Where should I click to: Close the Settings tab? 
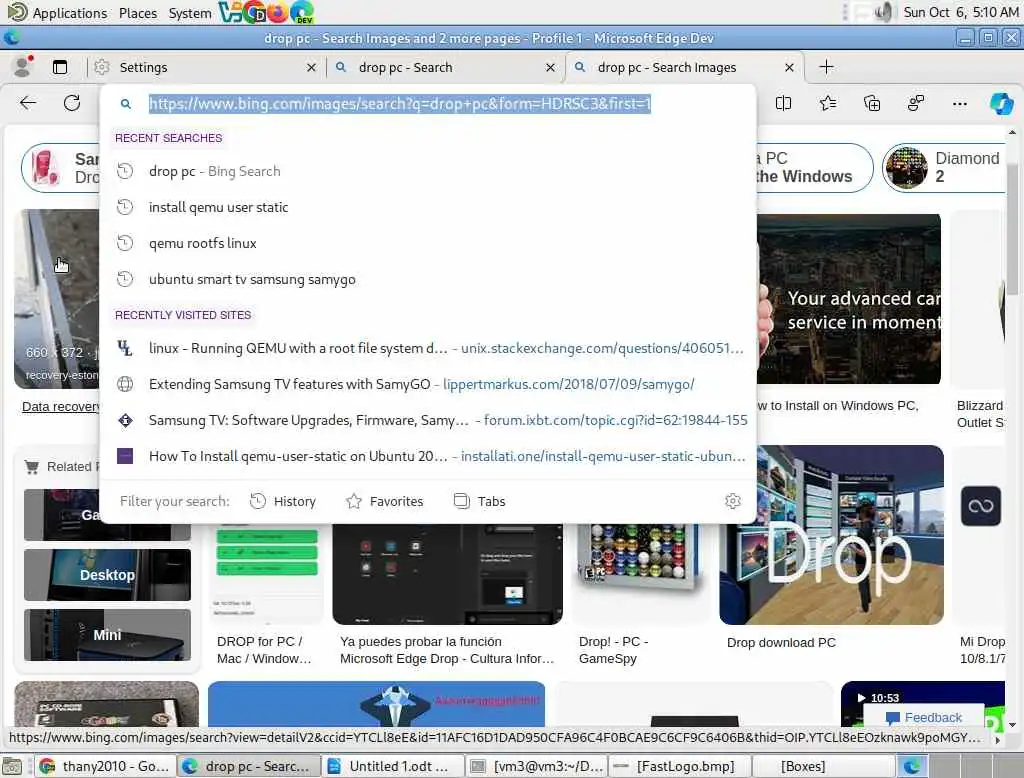click(311, 67)
